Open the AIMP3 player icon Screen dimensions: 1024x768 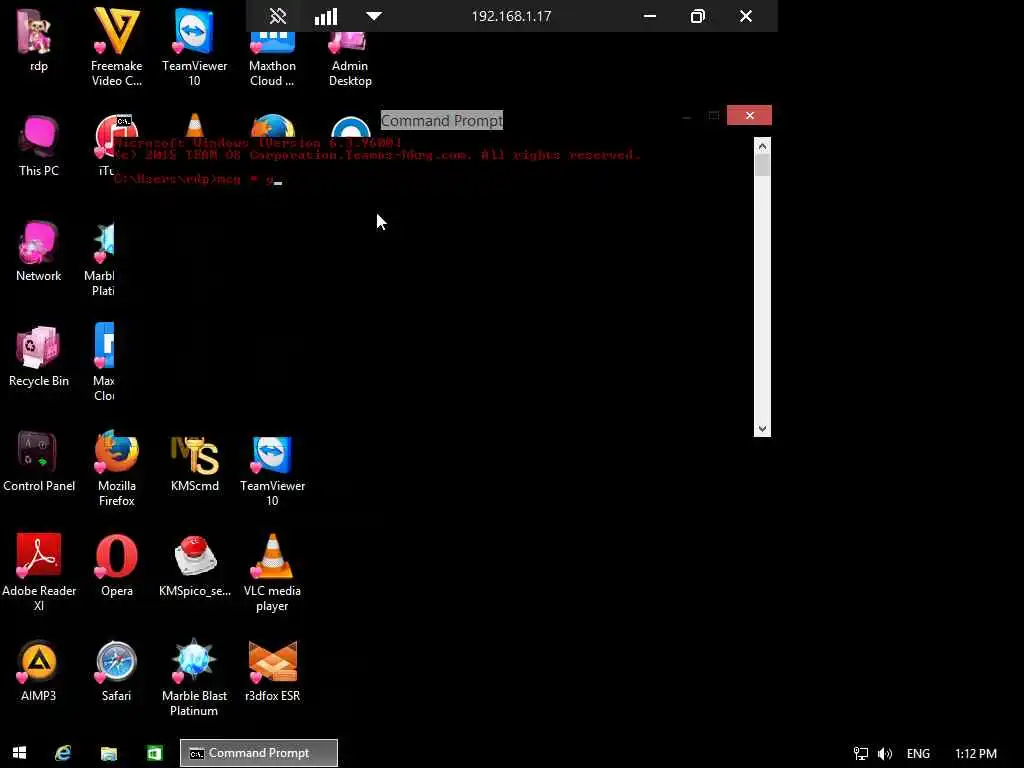coord(39,671)
